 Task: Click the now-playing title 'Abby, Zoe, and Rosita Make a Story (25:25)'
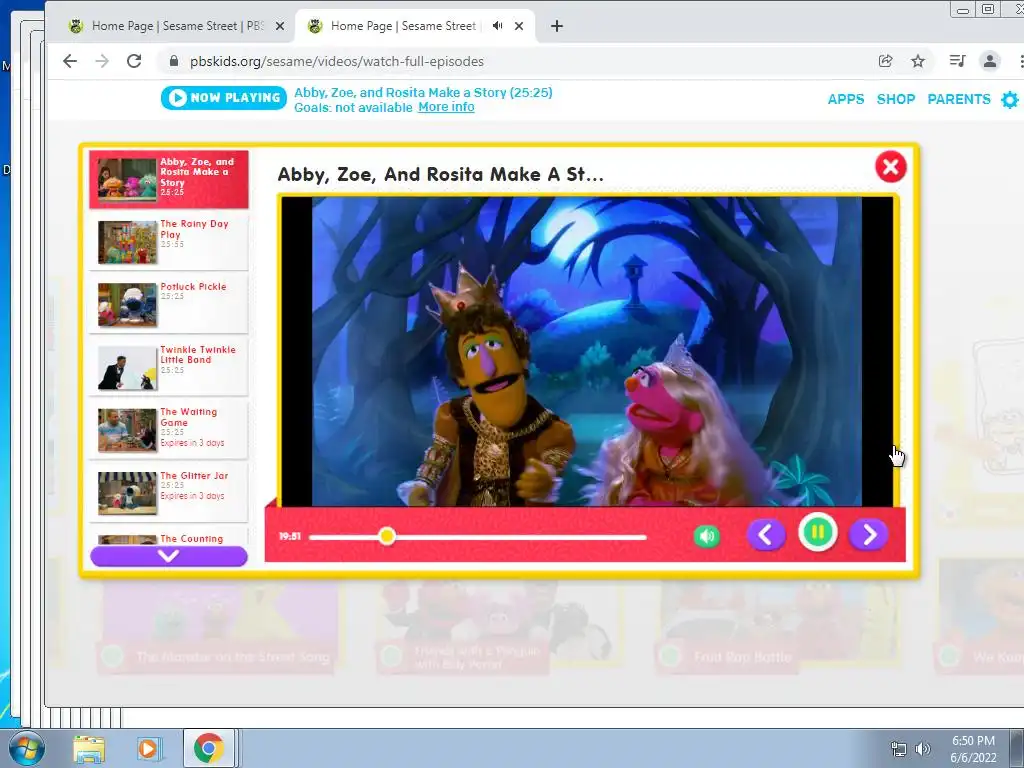[x=423, y=93]
